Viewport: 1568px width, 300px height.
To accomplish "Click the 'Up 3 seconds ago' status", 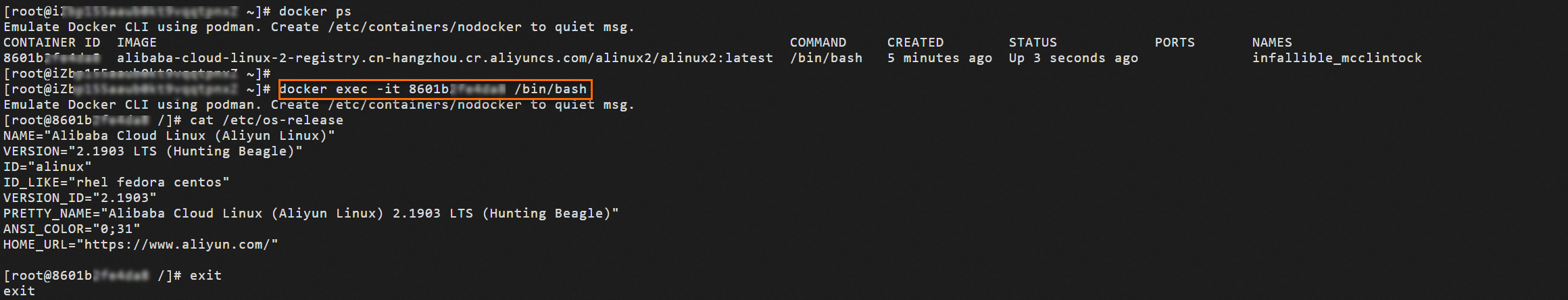I will [1073, 58].
